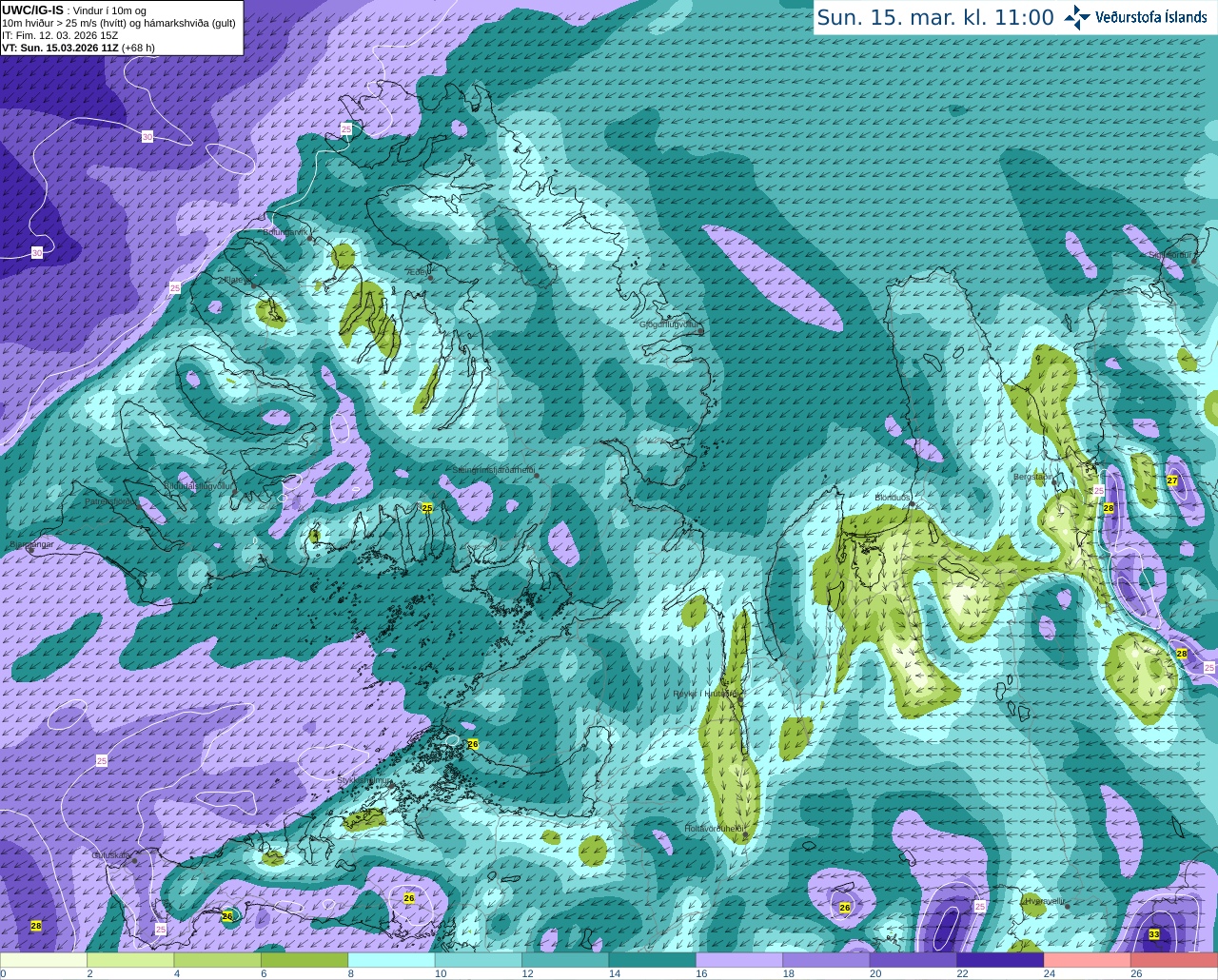The height and width of the screenshot is (980, 1218).
Task: Click the Siglufjörður station label
Action: click(1170, 255)
